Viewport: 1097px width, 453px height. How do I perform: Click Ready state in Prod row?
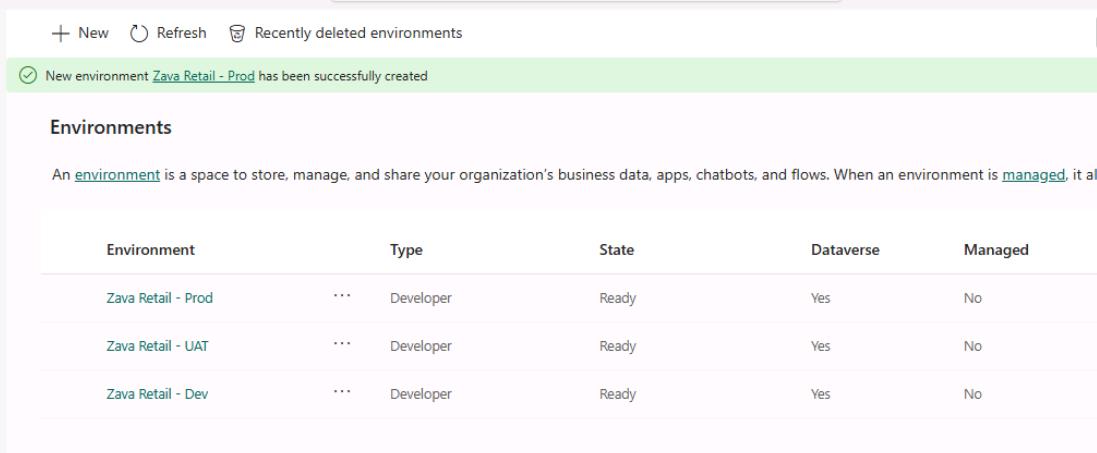click(618, 298)
